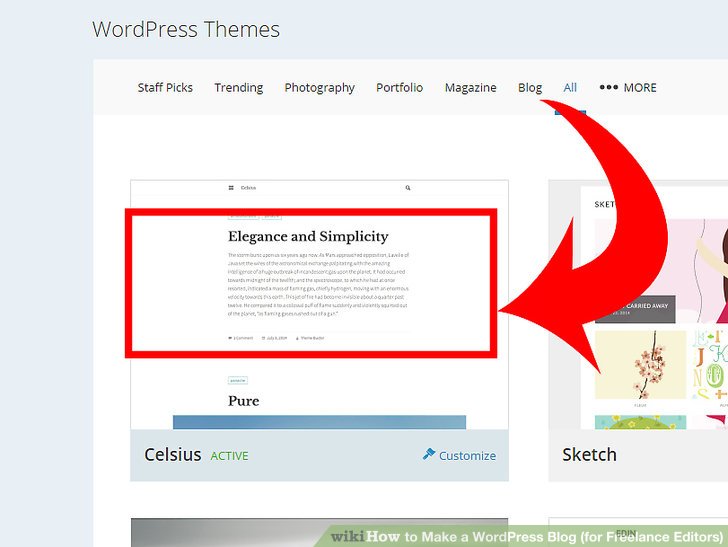This screenshot has height=547, width=728.
Task: Click the Celsius theme name
Action: click(x=170, y=455)
